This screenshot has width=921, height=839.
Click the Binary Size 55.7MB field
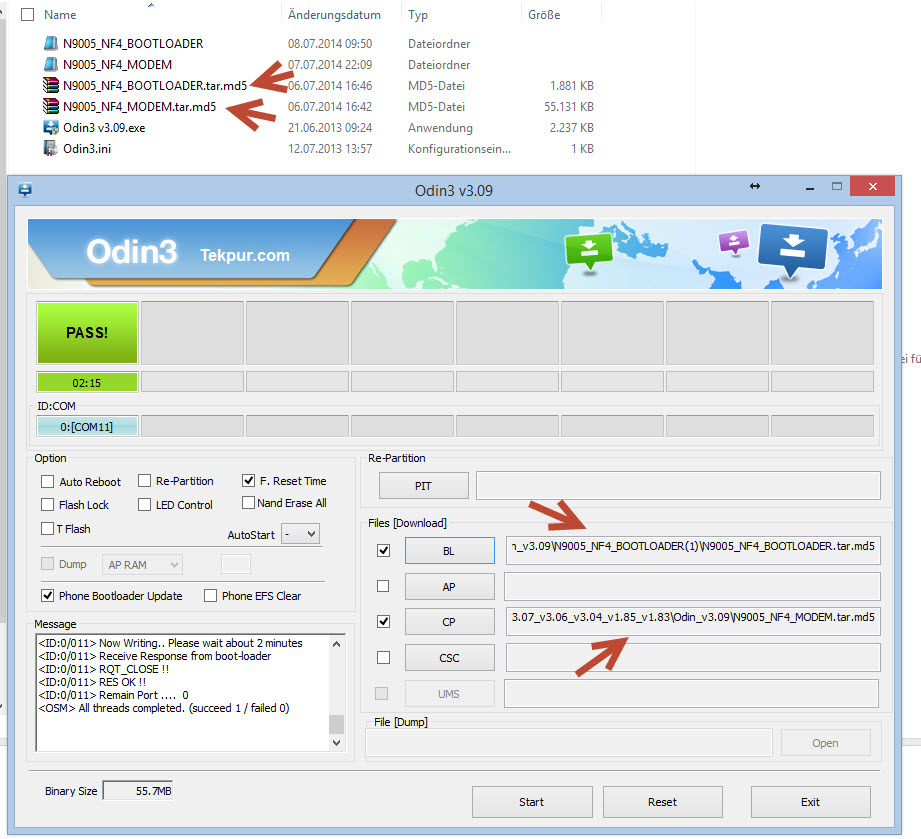[x=138, y=791]
